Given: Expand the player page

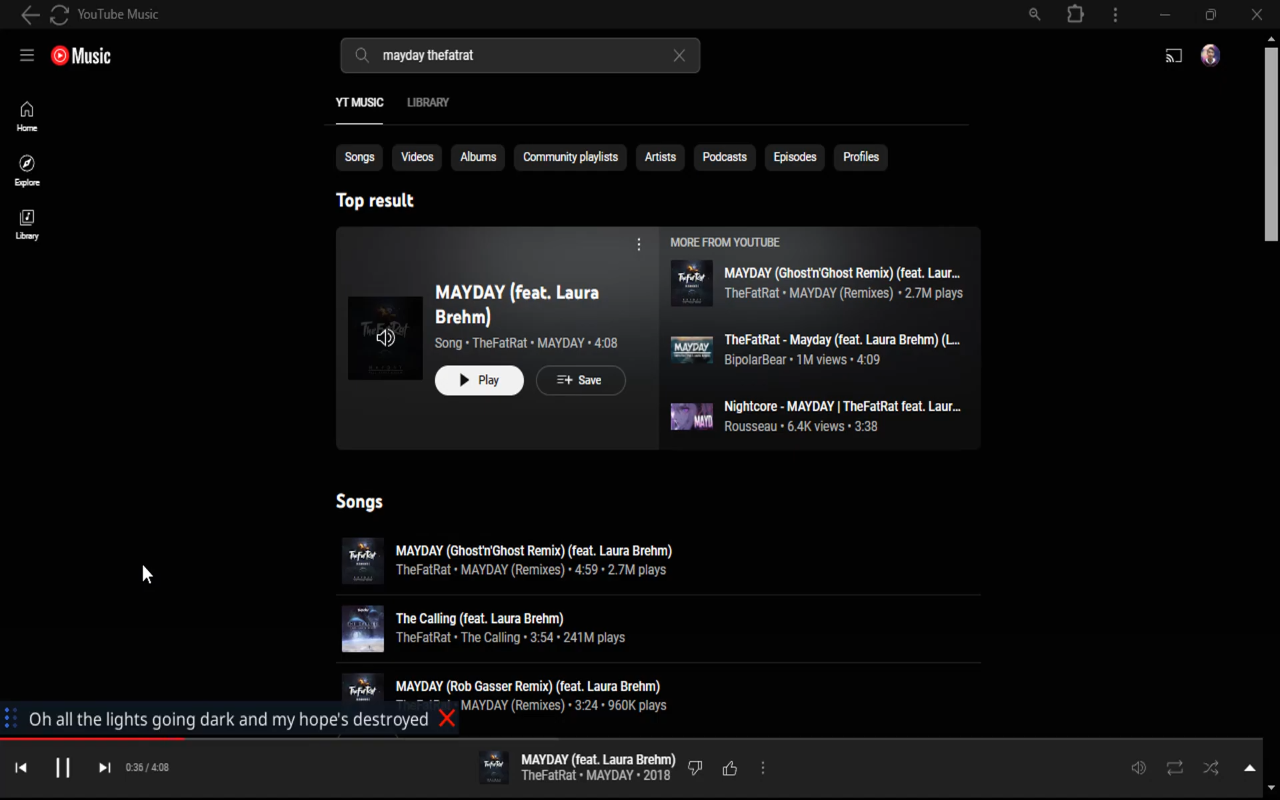Looking at the screenshot, I should pos(1249,768).
